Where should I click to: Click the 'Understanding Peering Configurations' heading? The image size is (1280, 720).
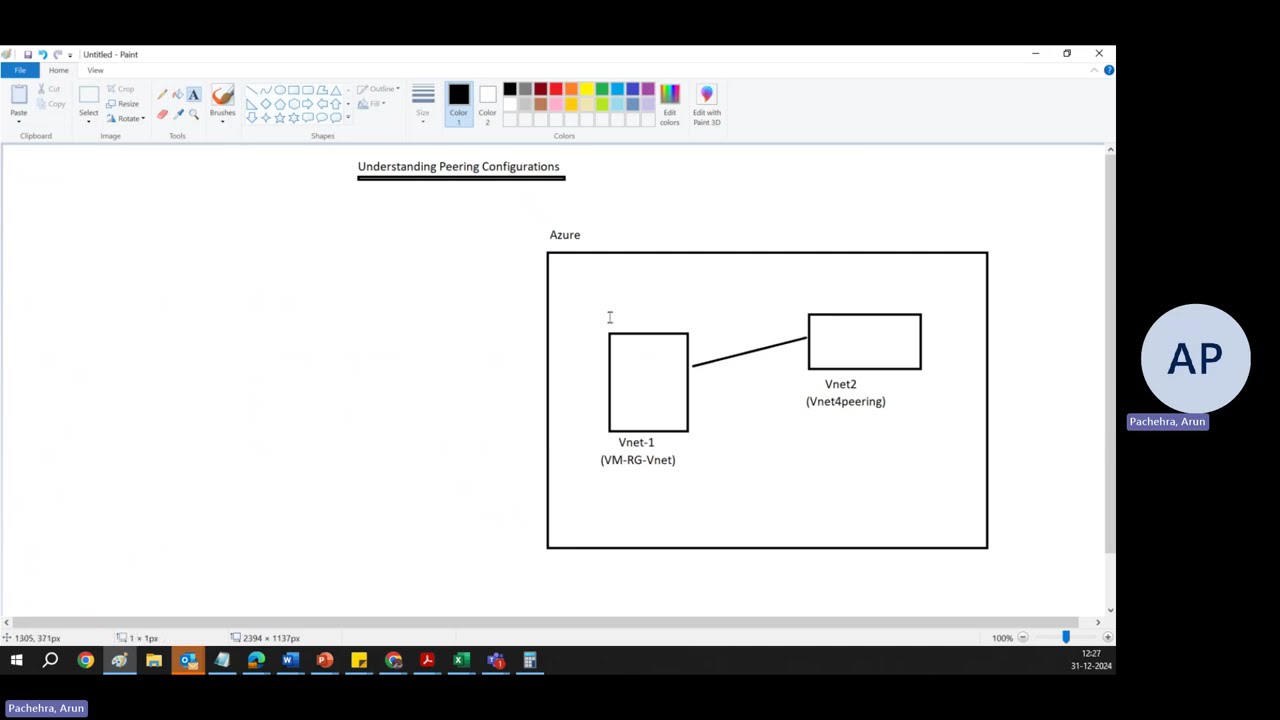[458, 167]
